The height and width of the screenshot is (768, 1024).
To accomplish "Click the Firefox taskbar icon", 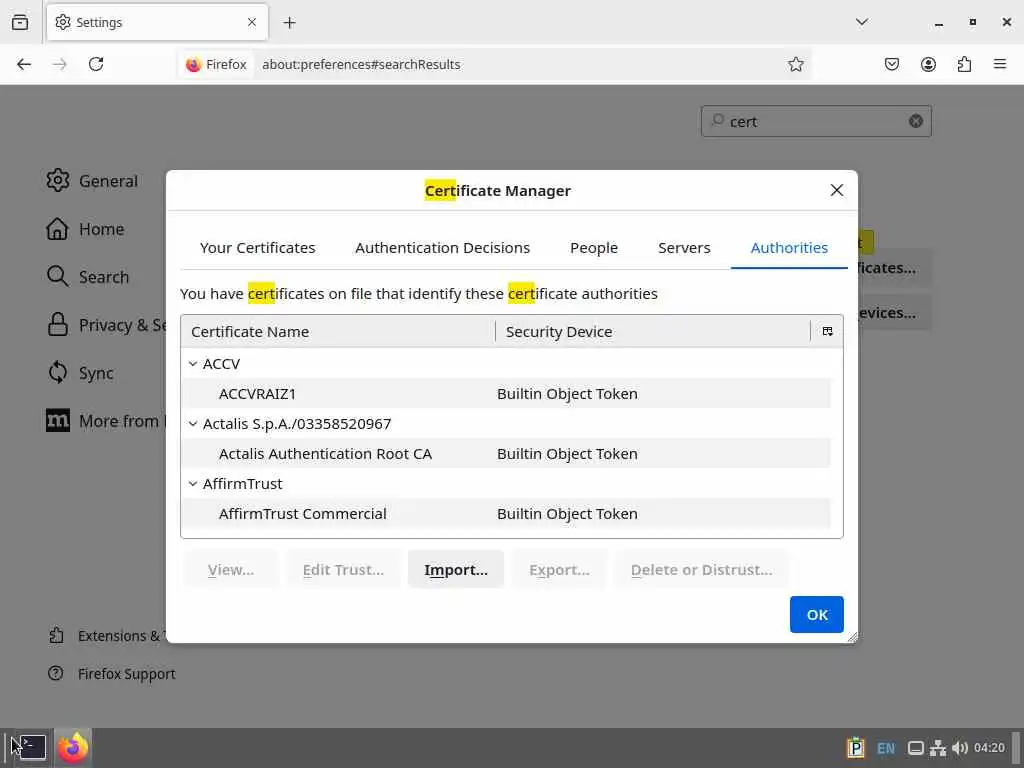I will point(72,748).
